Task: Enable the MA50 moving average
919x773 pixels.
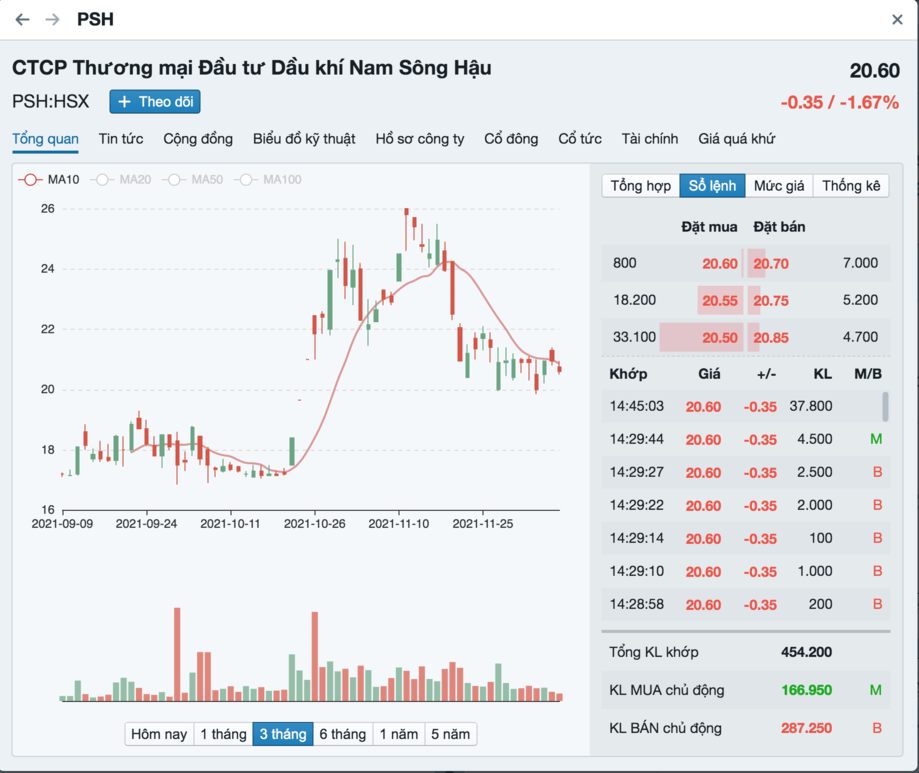Action: (x=194, y=180)
